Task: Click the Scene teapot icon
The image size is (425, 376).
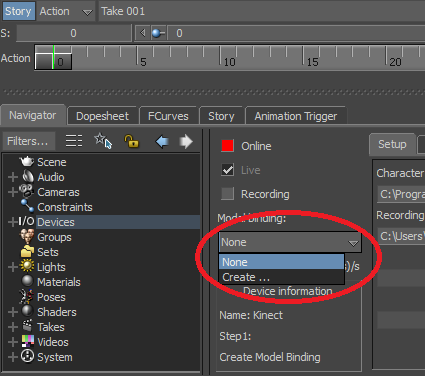Action: click(x=27, y=162)
